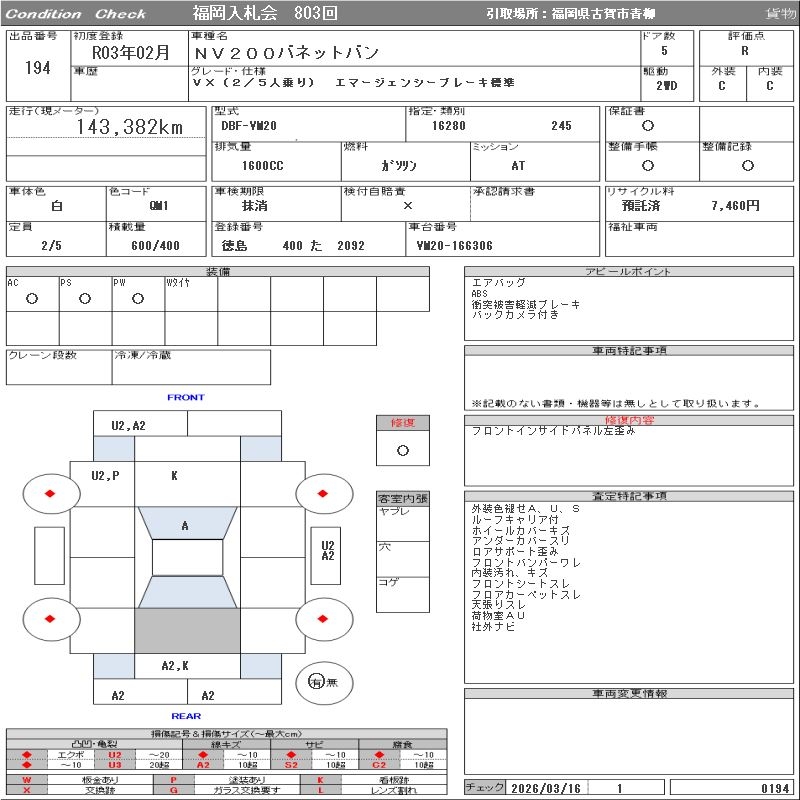Click the windshield area marked A
The image size is (800, 800).
[x=186, y=525]
